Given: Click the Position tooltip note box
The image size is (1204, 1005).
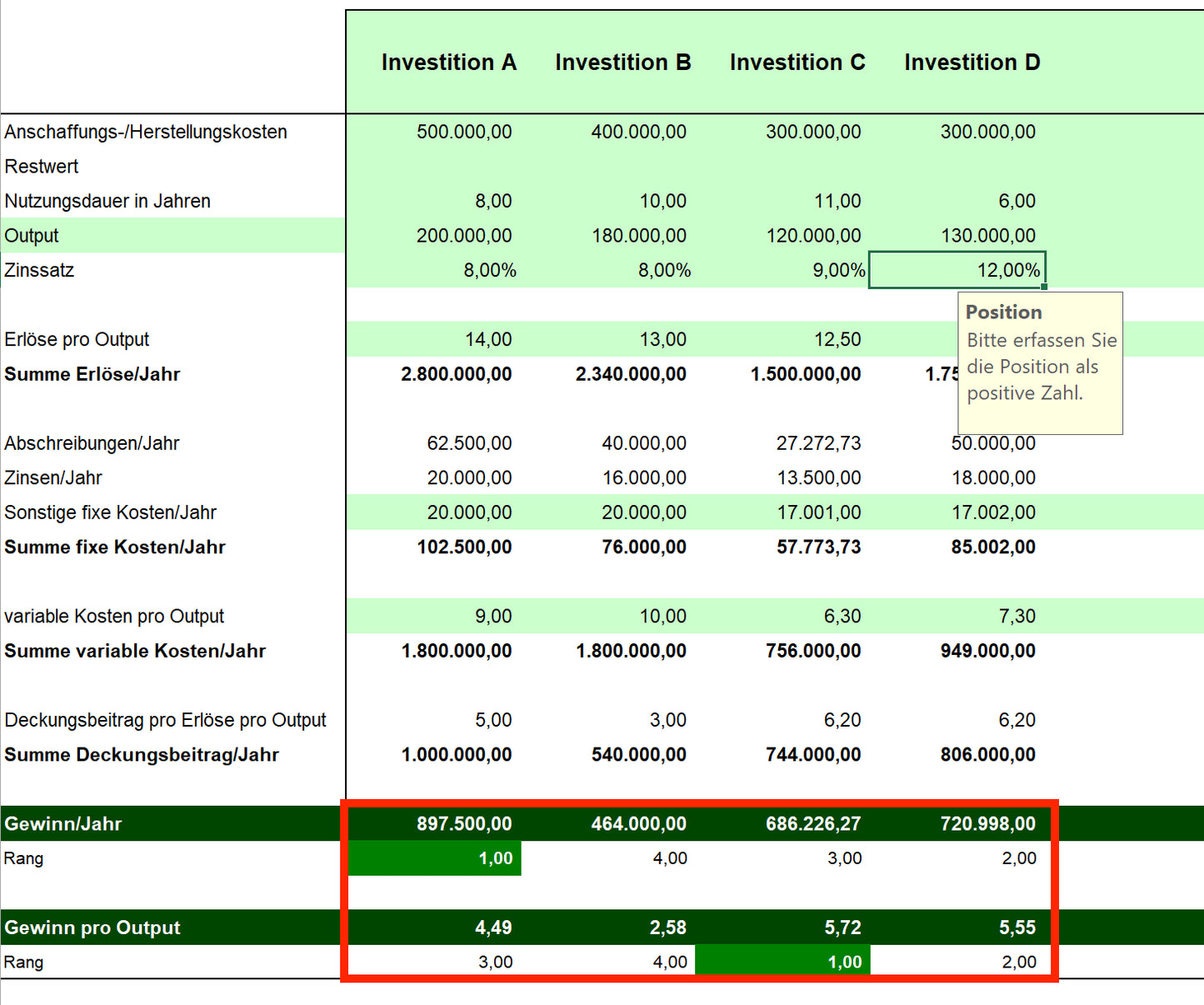Looking at the screenshot, I should pos(1040,363).
